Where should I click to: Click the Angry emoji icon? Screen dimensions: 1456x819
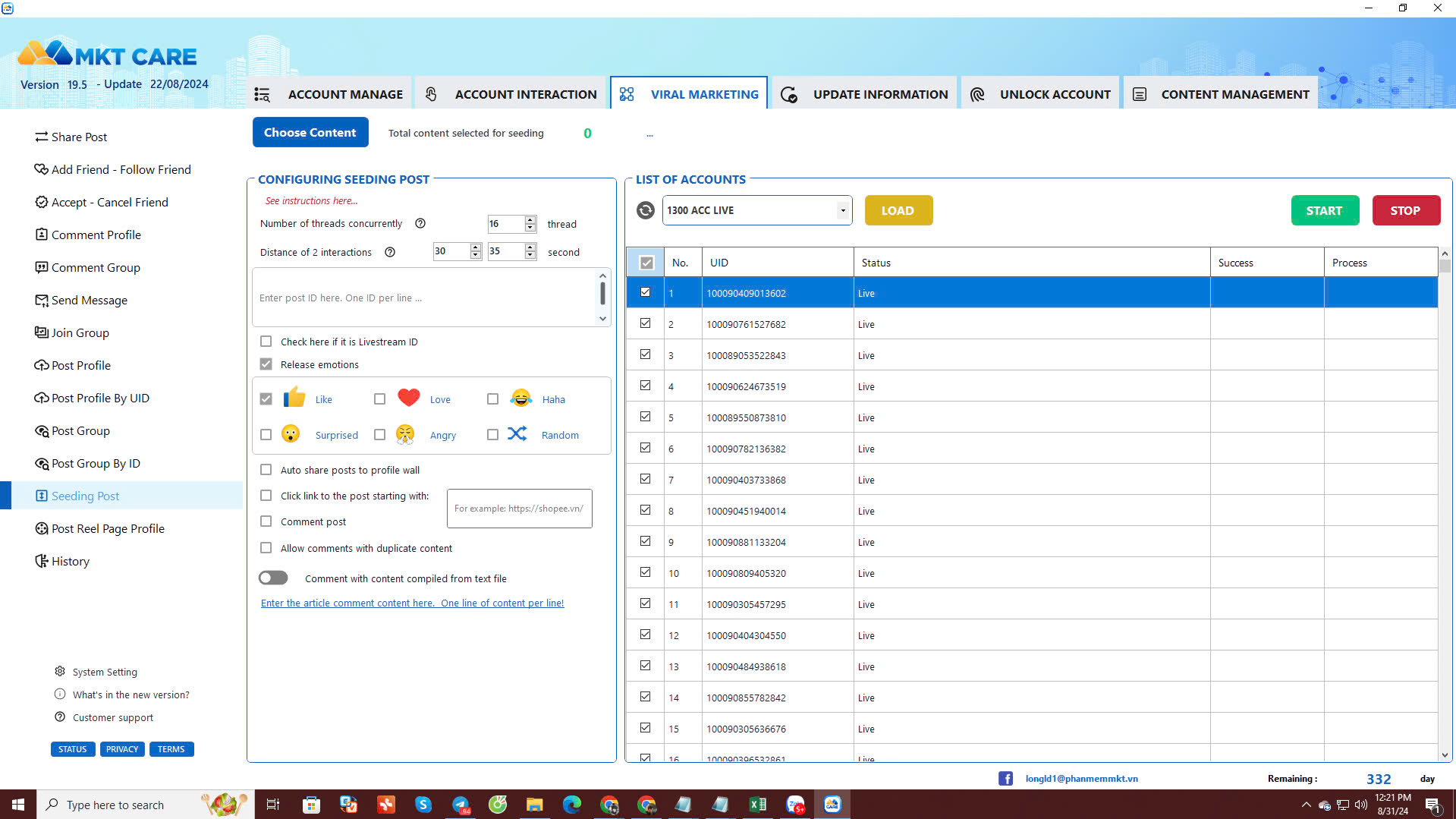405,433
